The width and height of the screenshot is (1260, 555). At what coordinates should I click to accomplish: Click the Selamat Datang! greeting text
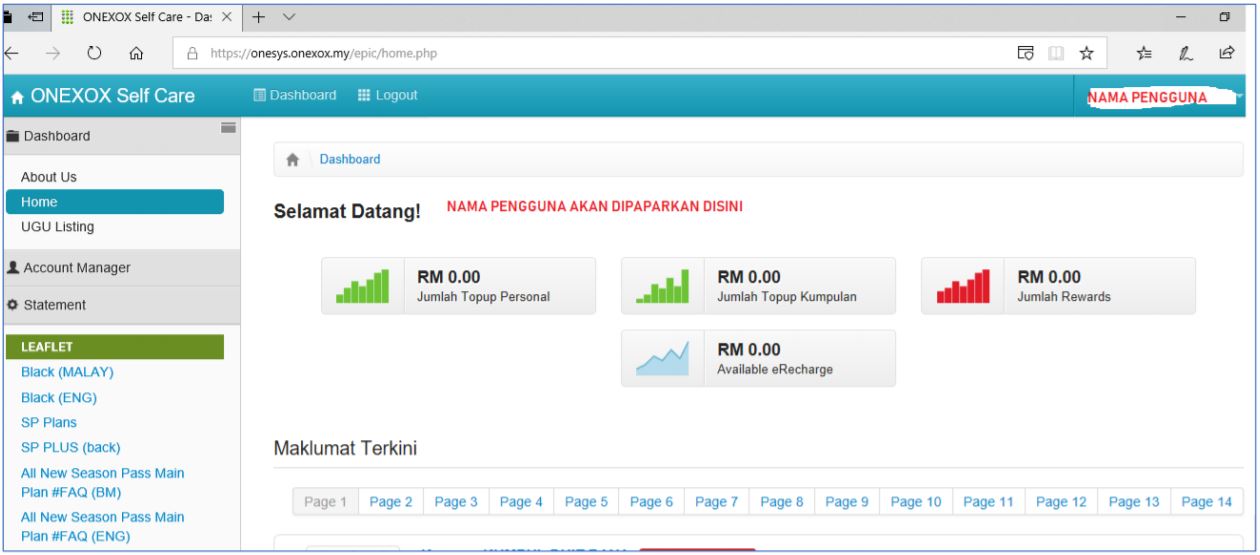point(347,212)
